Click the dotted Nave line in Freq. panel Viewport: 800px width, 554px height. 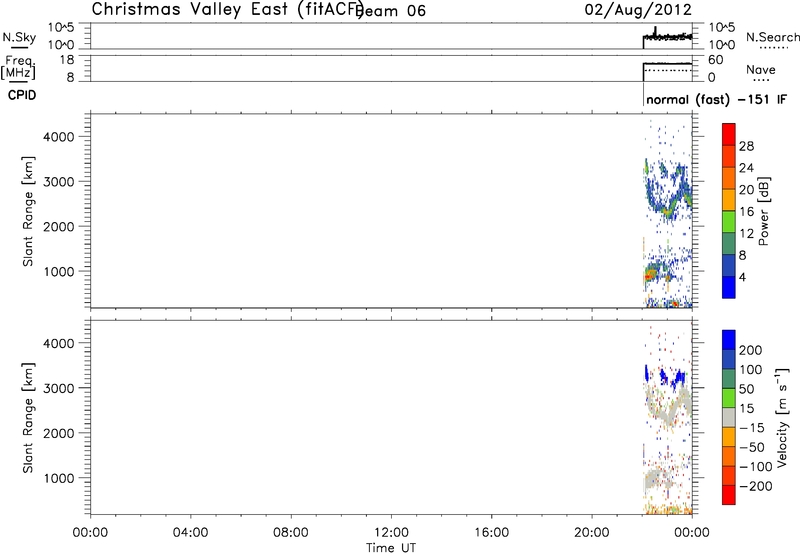pos(667,70)
